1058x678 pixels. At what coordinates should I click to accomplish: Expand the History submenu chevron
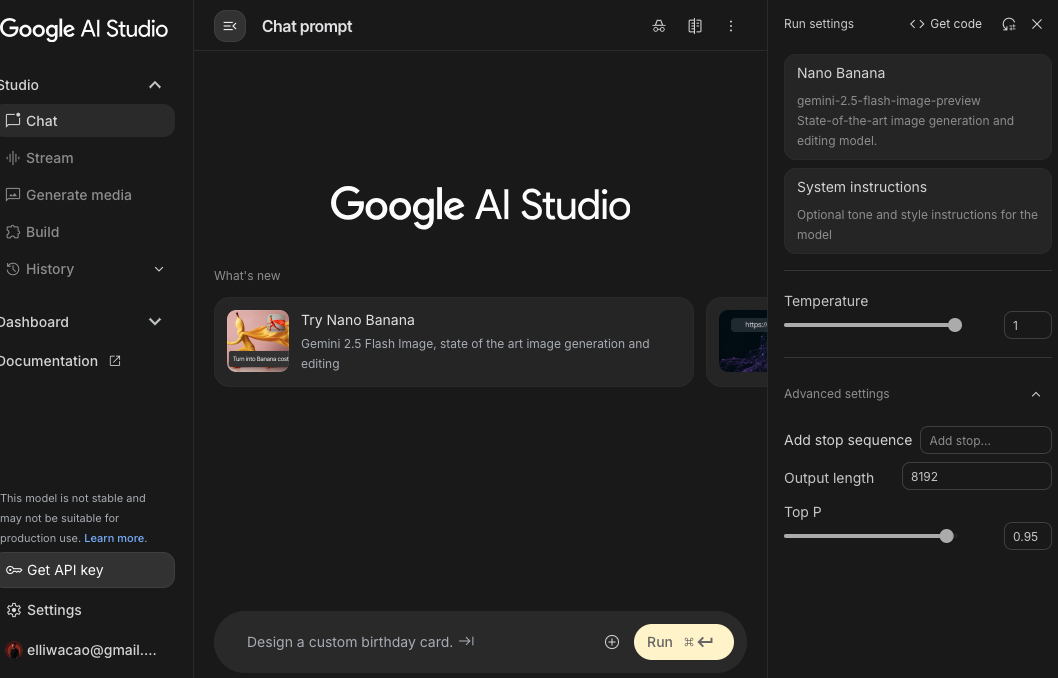click(x=159, y=269)
